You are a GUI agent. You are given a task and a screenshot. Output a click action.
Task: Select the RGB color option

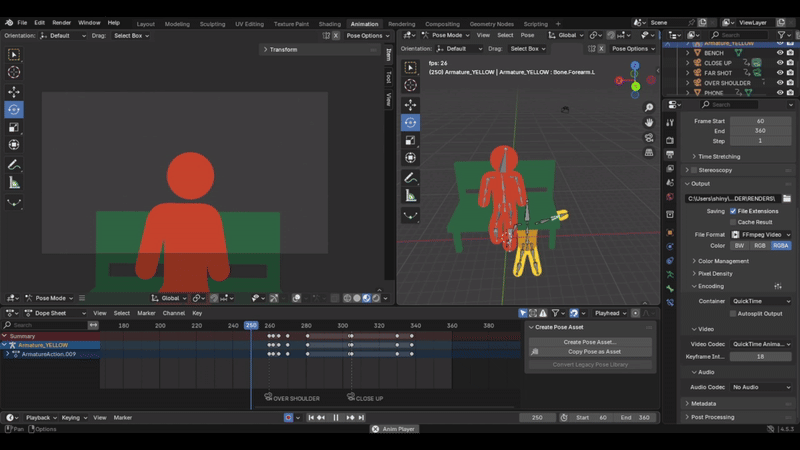(x=759, y=245)
